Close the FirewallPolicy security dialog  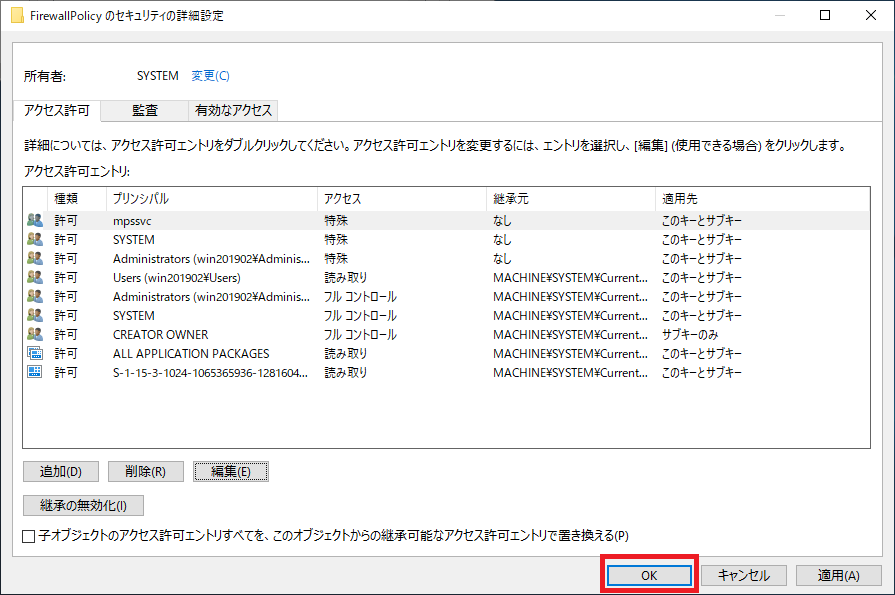(x=870, y=15)
